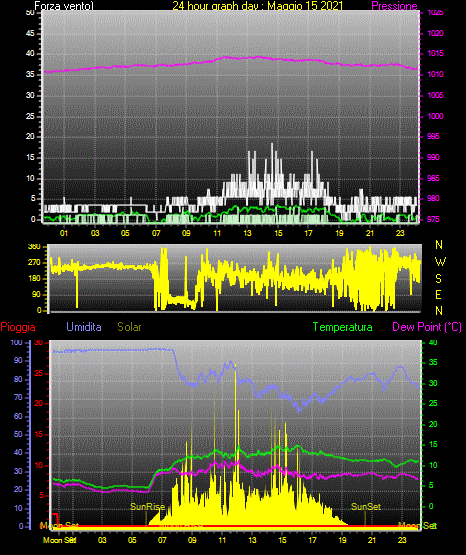
Task: Click the blue 'Umidita' legend label
Action: click(x=84, y=326)
